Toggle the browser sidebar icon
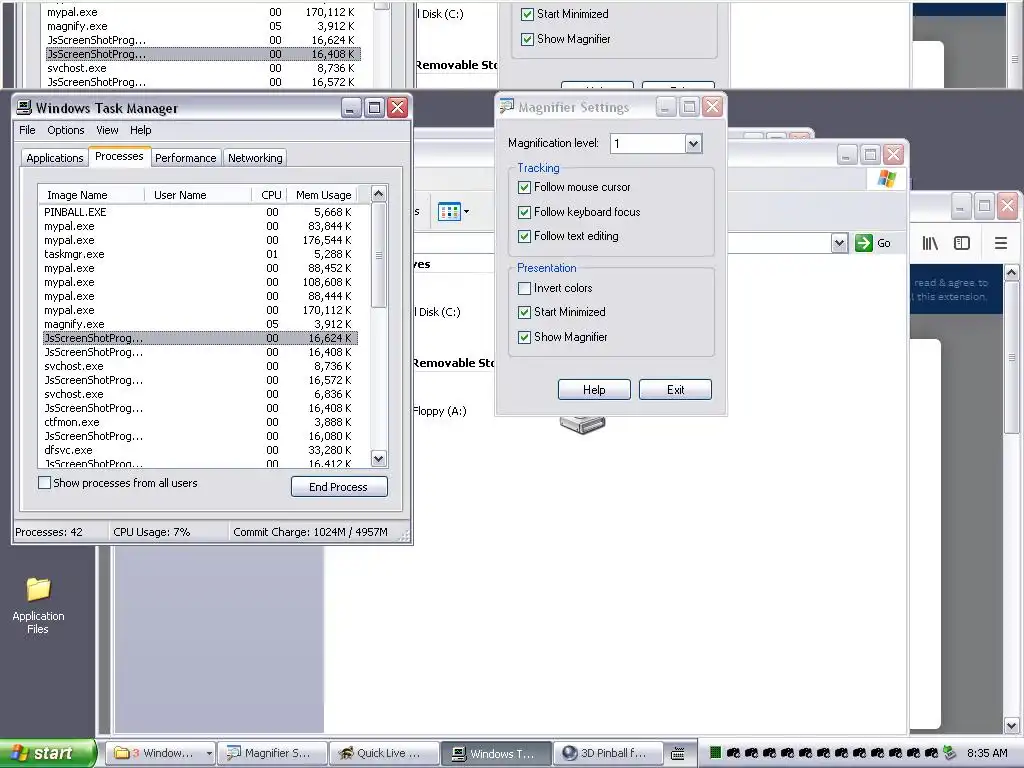Screen dimensions: 1024x768 (962, 243)
